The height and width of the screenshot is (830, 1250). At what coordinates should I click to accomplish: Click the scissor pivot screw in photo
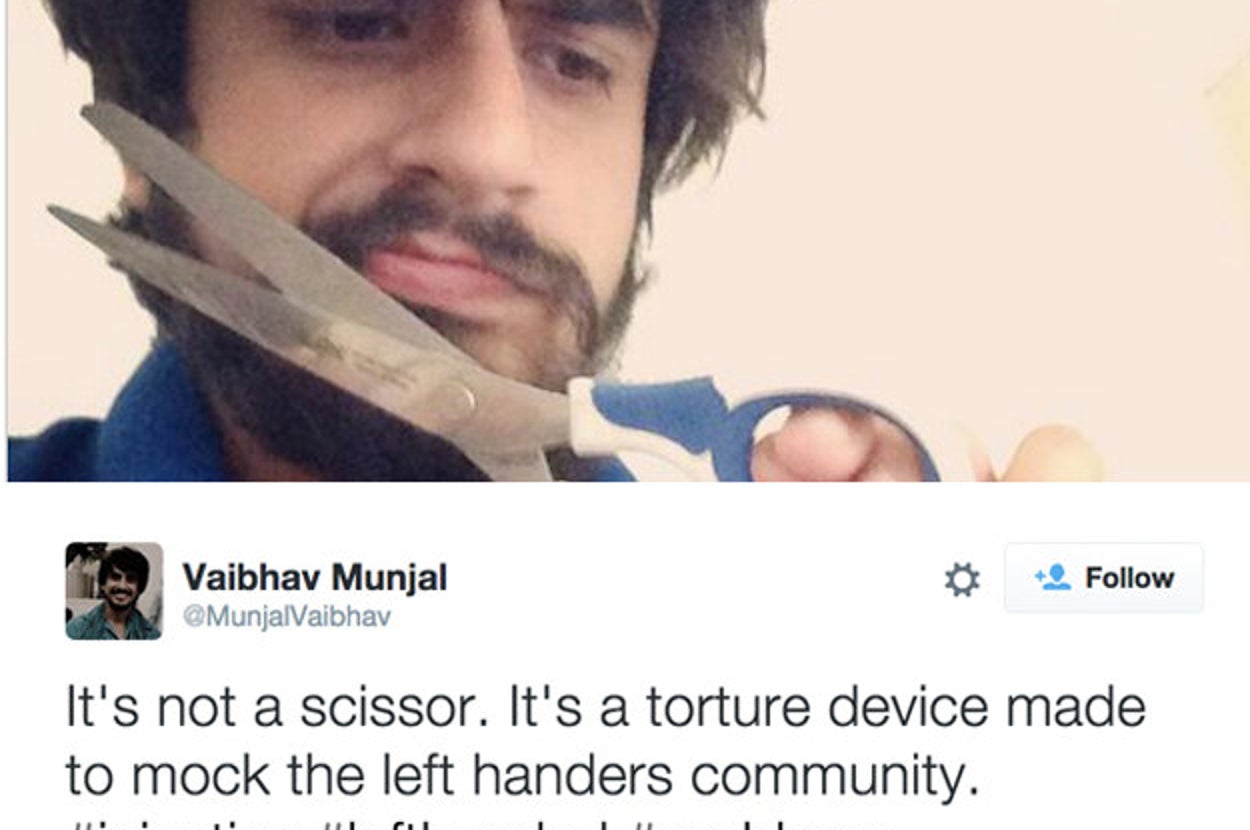(x=459, y=401)
